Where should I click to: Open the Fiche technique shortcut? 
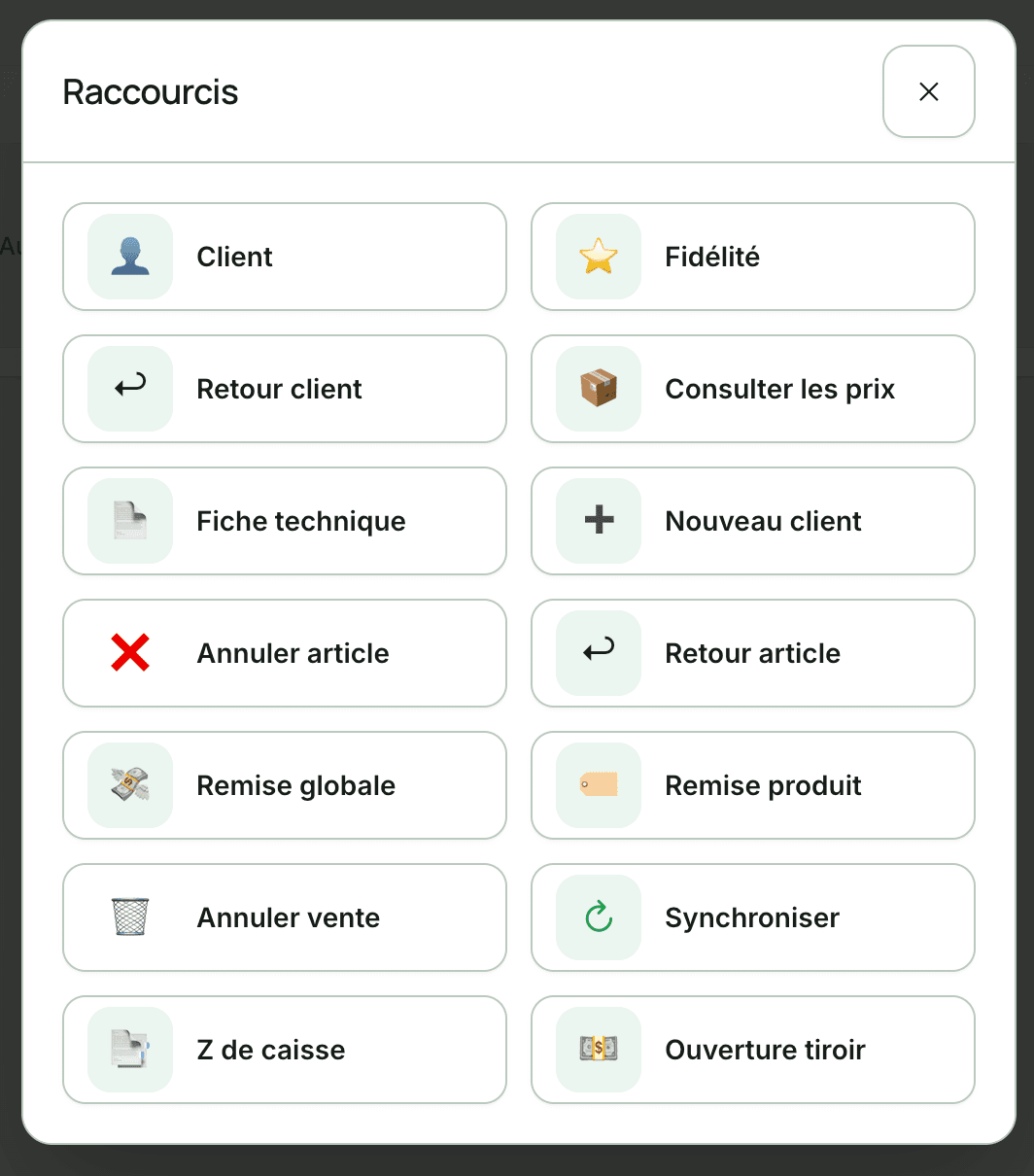pyautogui.click(x=285, y=521)
